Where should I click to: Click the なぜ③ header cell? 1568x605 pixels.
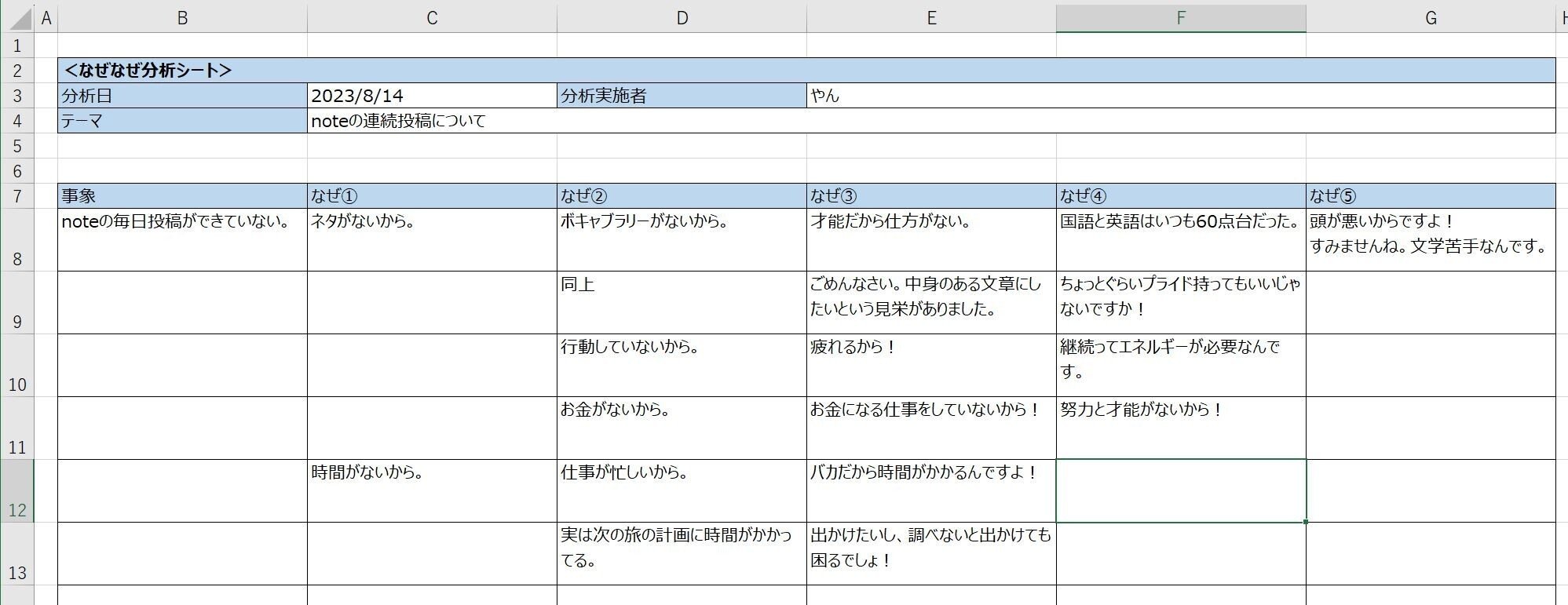click(x=931, y=196)
